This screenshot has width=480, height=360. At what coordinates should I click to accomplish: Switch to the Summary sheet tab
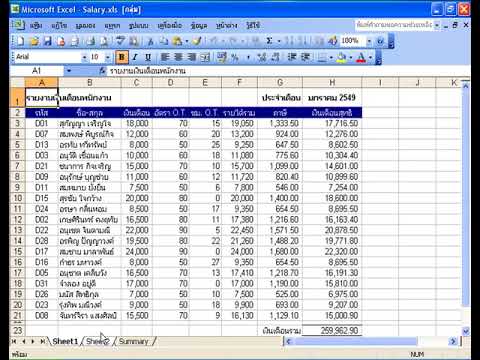133,341
